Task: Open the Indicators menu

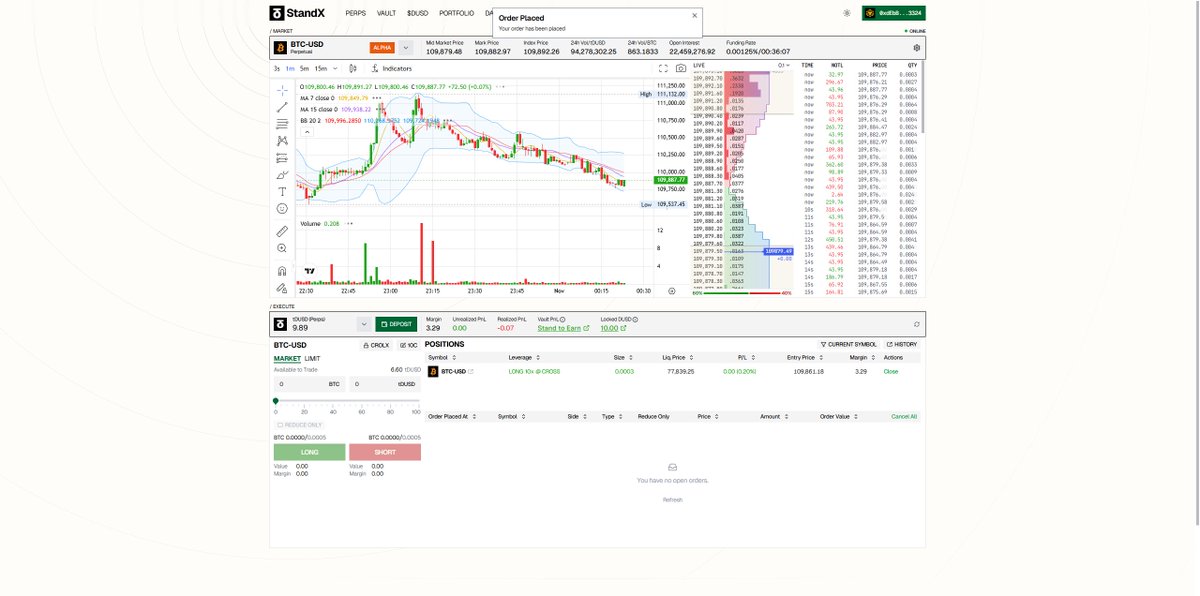Action: [x=391, y=69]
